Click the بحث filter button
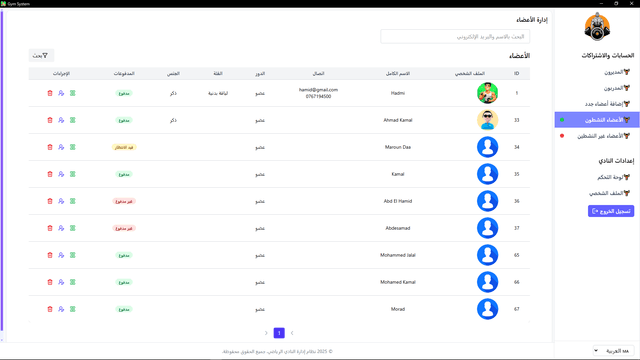640x360 pixels. 41,56
